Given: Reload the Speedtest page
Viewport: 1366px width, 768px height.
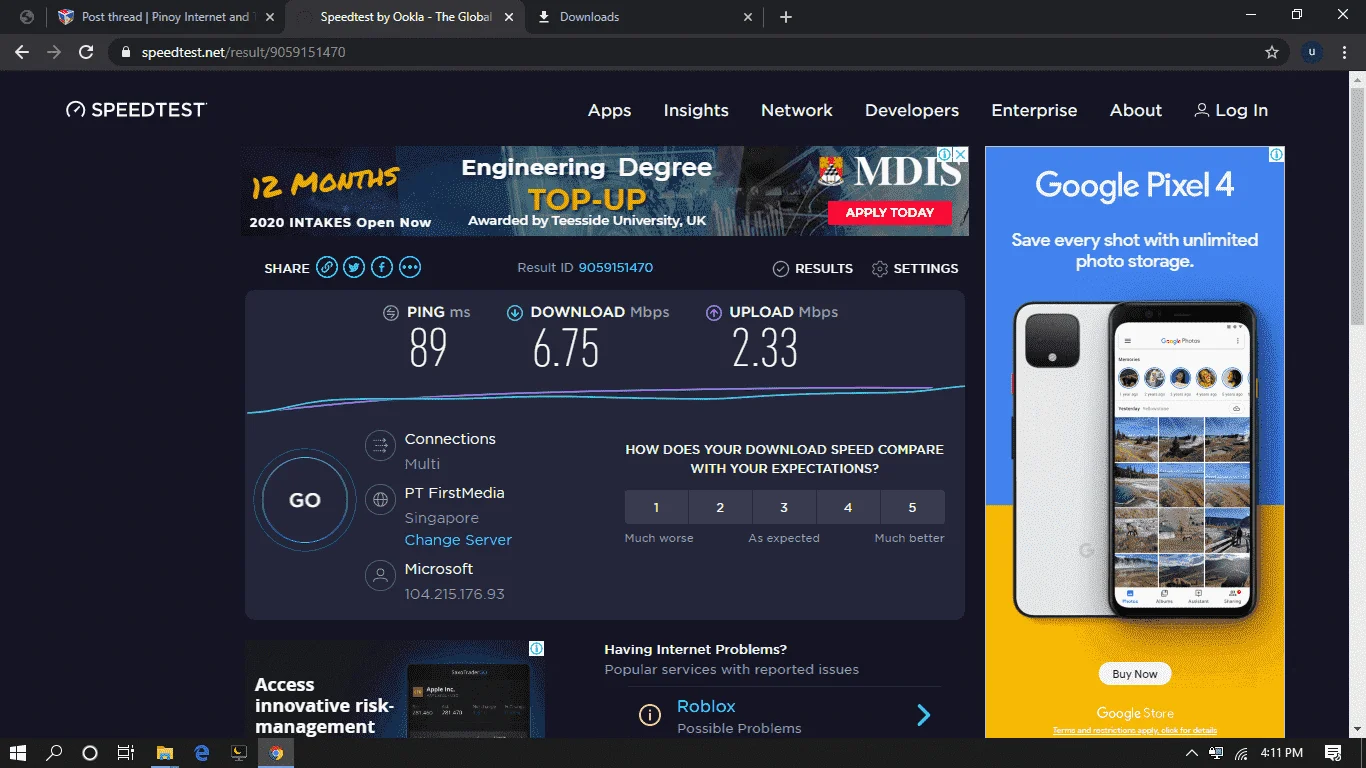Looking at the screenshot, I should (x=87, y=52).
